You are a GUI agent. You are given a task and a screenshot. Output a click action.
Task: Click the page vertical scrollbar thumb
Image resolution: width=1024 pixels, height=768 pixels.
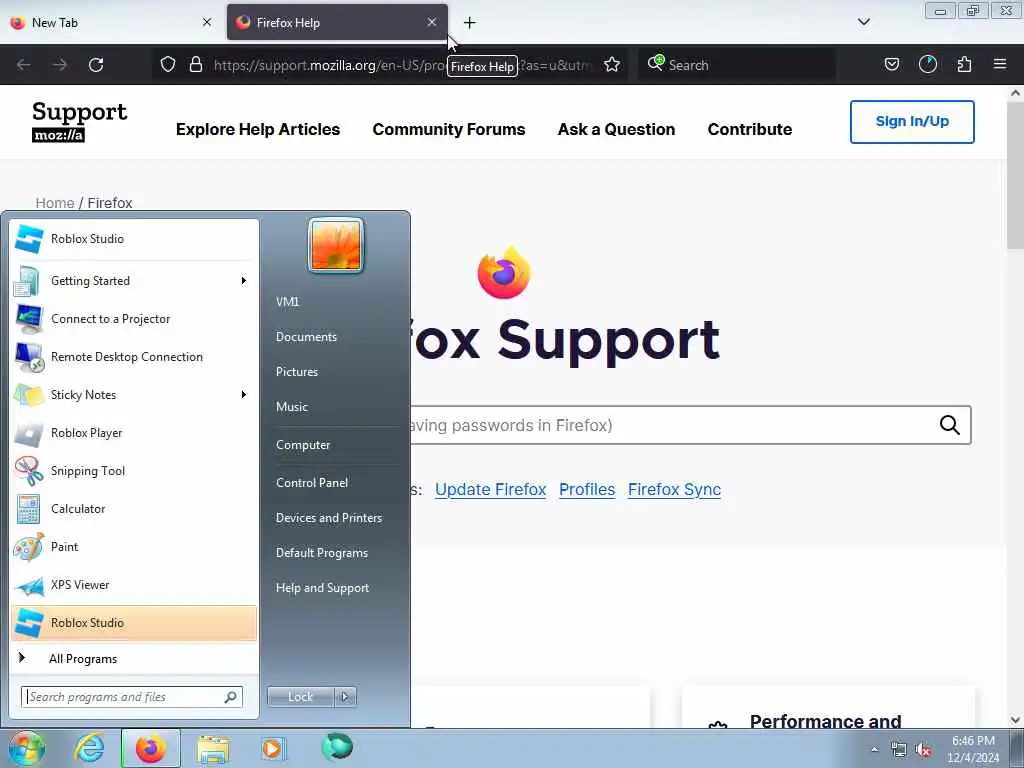click(1015, 175)
